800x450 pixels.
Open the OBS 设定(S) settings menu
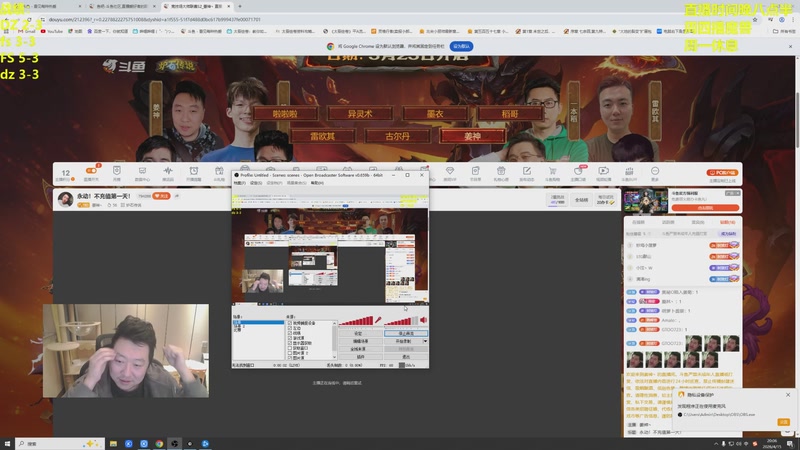point(256,183)
